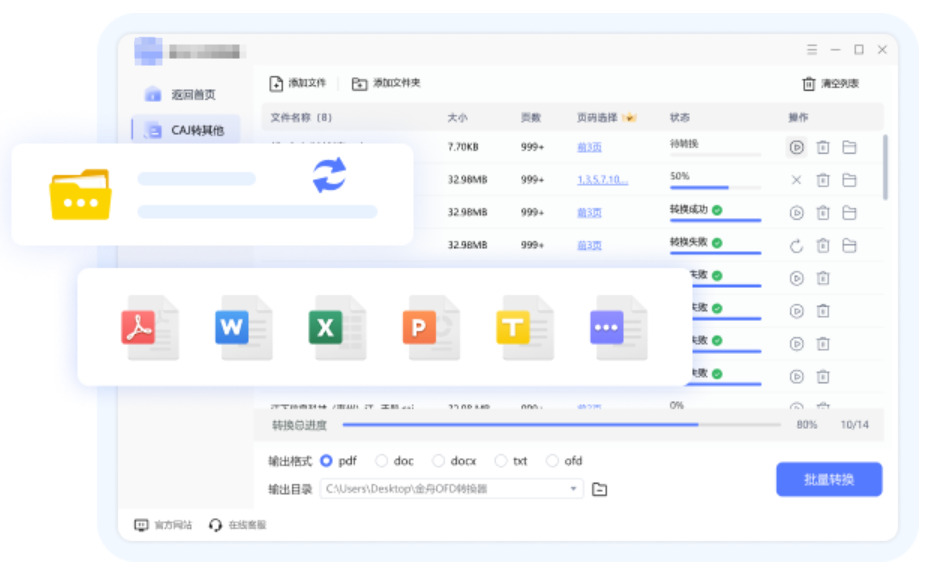
Task: Open the hamburger menu in title bar
Action: click(x=812, y=50)
